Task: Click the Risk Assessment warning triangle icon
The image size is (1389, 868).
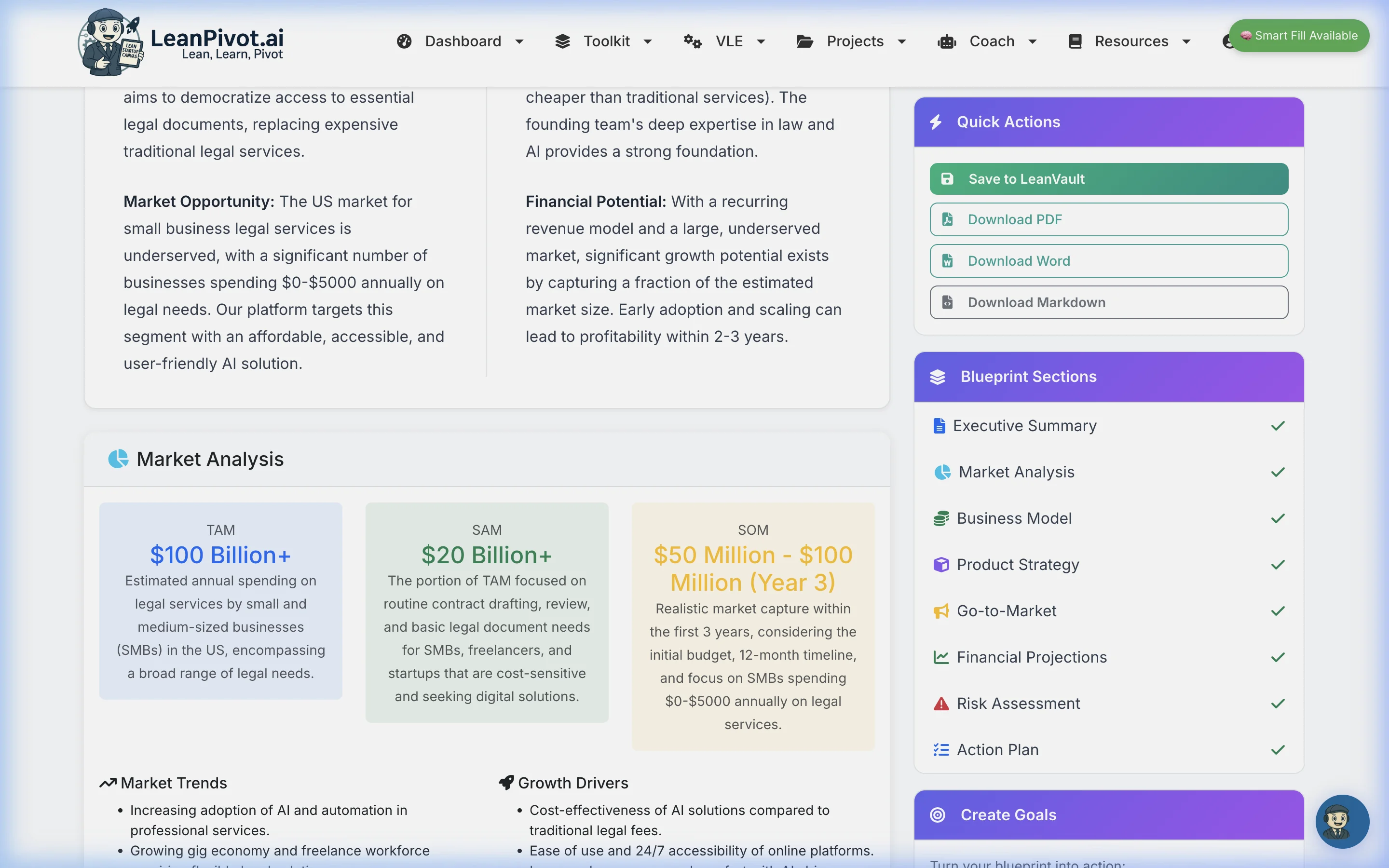Action: pos(941,703)
